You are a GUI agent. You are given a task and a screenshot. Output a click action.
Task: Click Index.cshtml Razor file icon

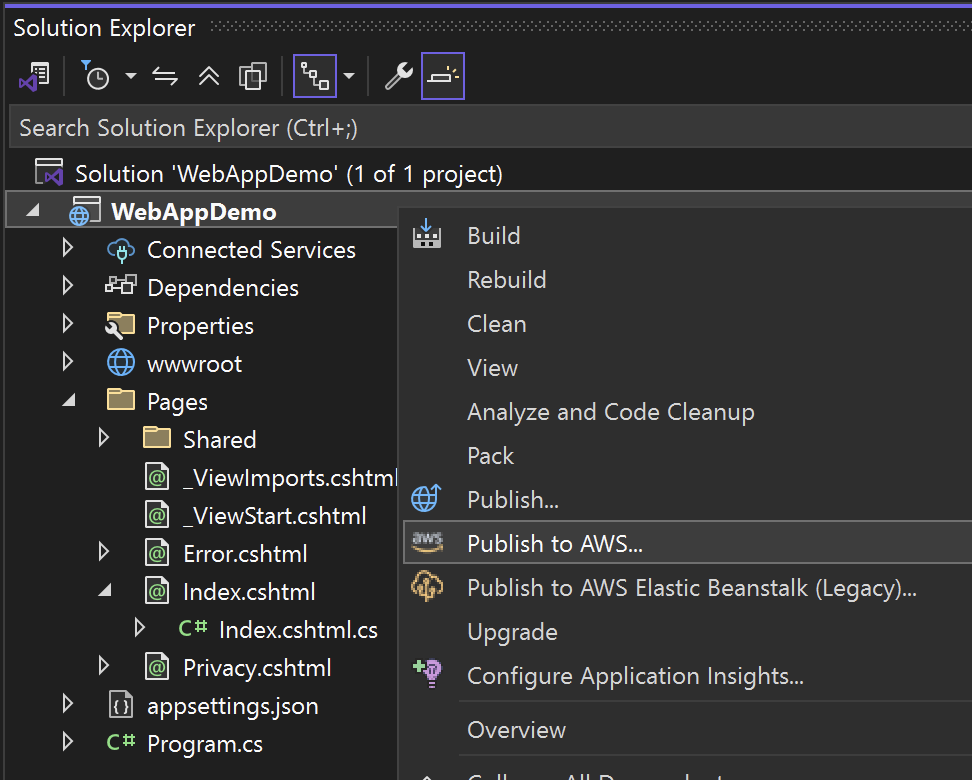[x=157, y=591]
